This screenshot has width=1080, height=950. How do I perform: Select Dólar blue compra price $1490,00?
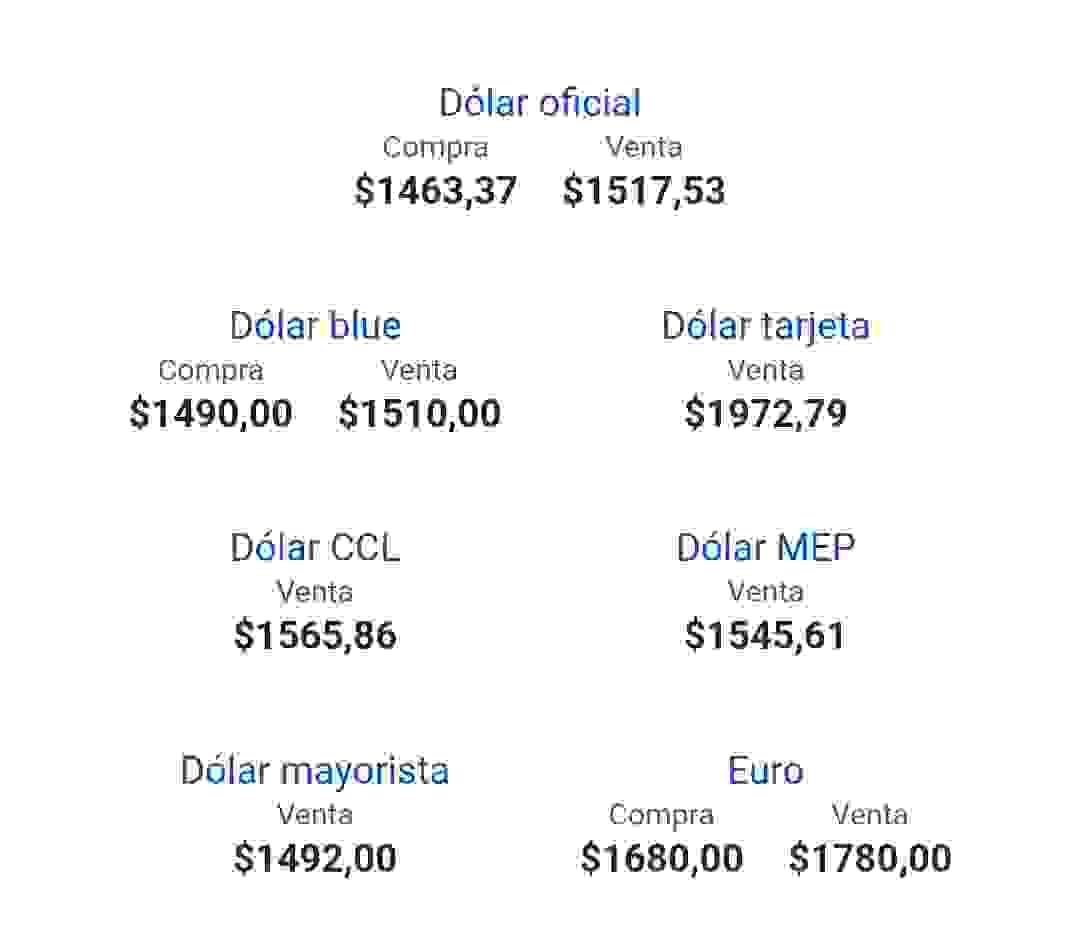tap(211, 414)
